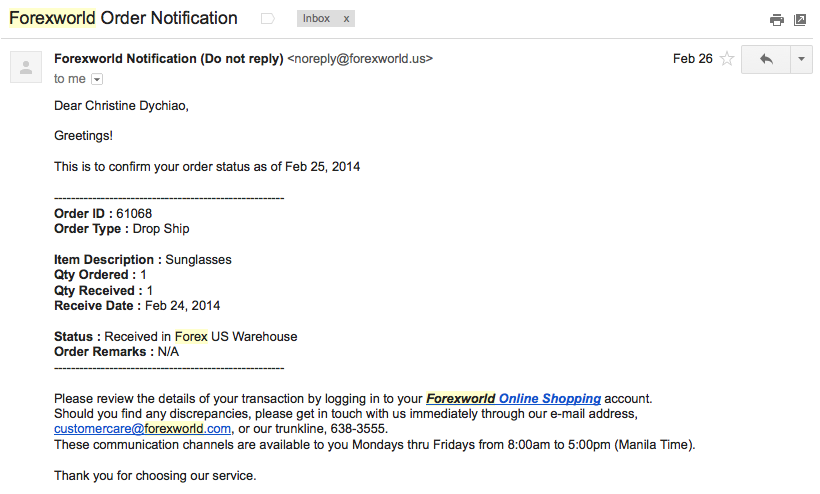Click sender name Forexworld Notification (Do not reply)

coord(168,59)
